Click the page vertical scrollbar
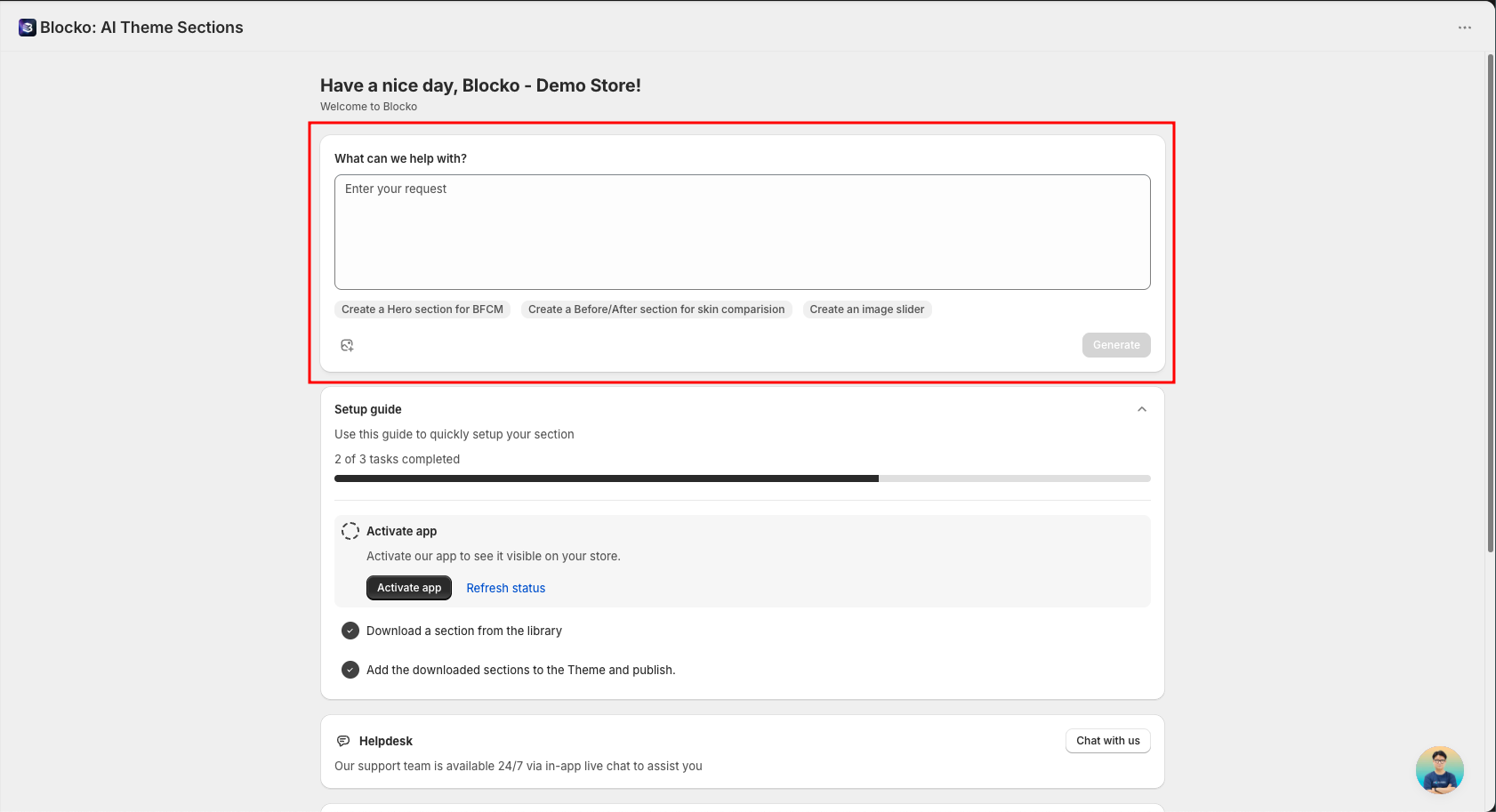Screen dimensions: 1496x812 [x=1491, y=302]
